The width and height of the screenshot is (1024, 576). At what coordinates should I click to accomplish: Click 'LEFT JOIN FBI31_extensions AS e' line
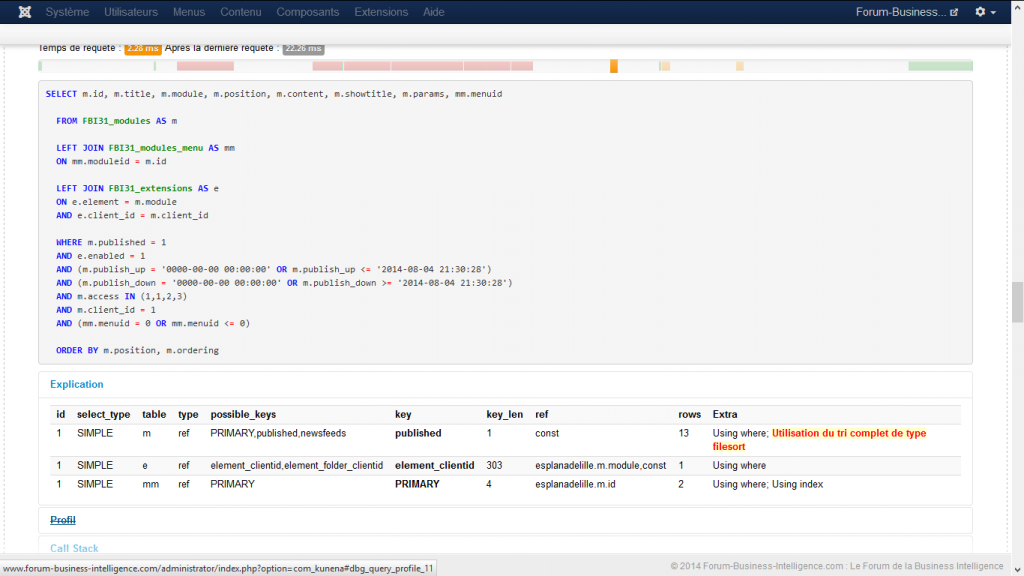[137, 188]
